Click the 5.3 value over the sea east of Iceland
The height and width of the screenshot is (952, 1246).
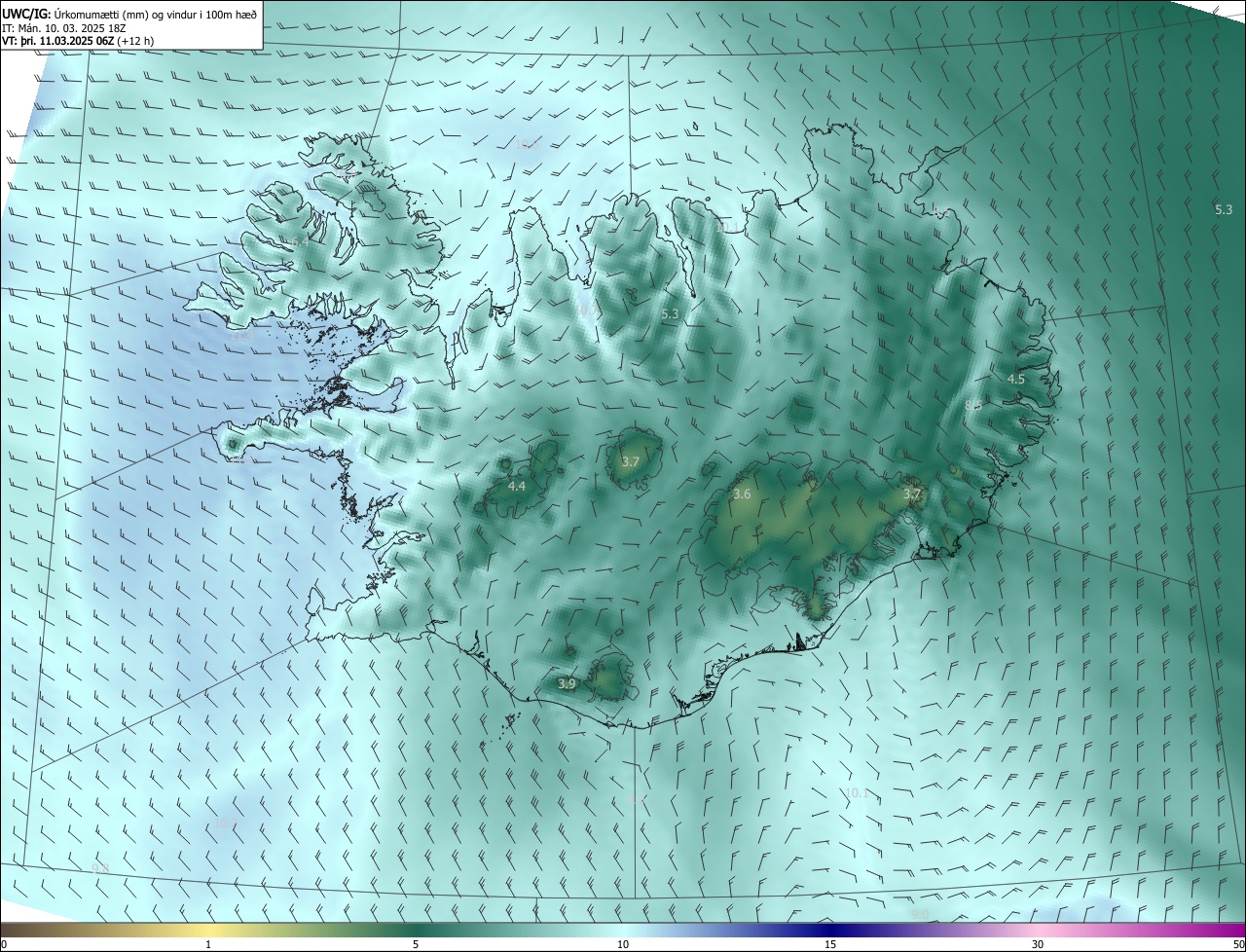1224,209
